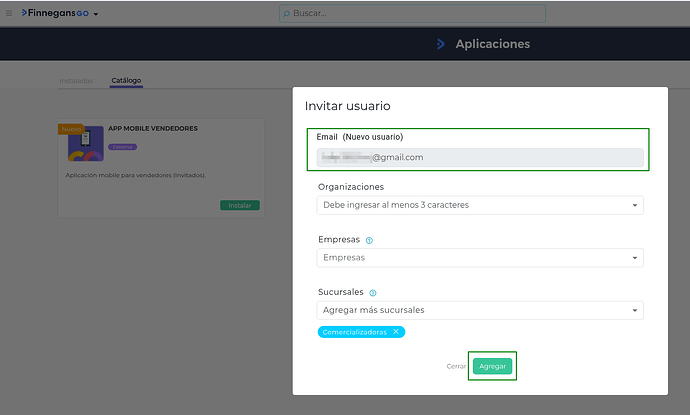Click the search magnifier icon
The width and height of the screenshot is (690, 415).
[x=288, y=14]
